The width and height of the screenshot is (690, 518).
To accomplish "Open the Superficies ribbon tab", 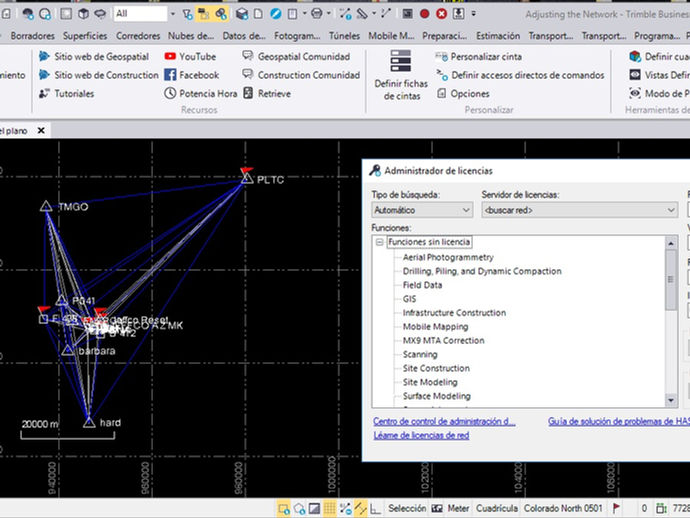I will (x=85, y=36).
